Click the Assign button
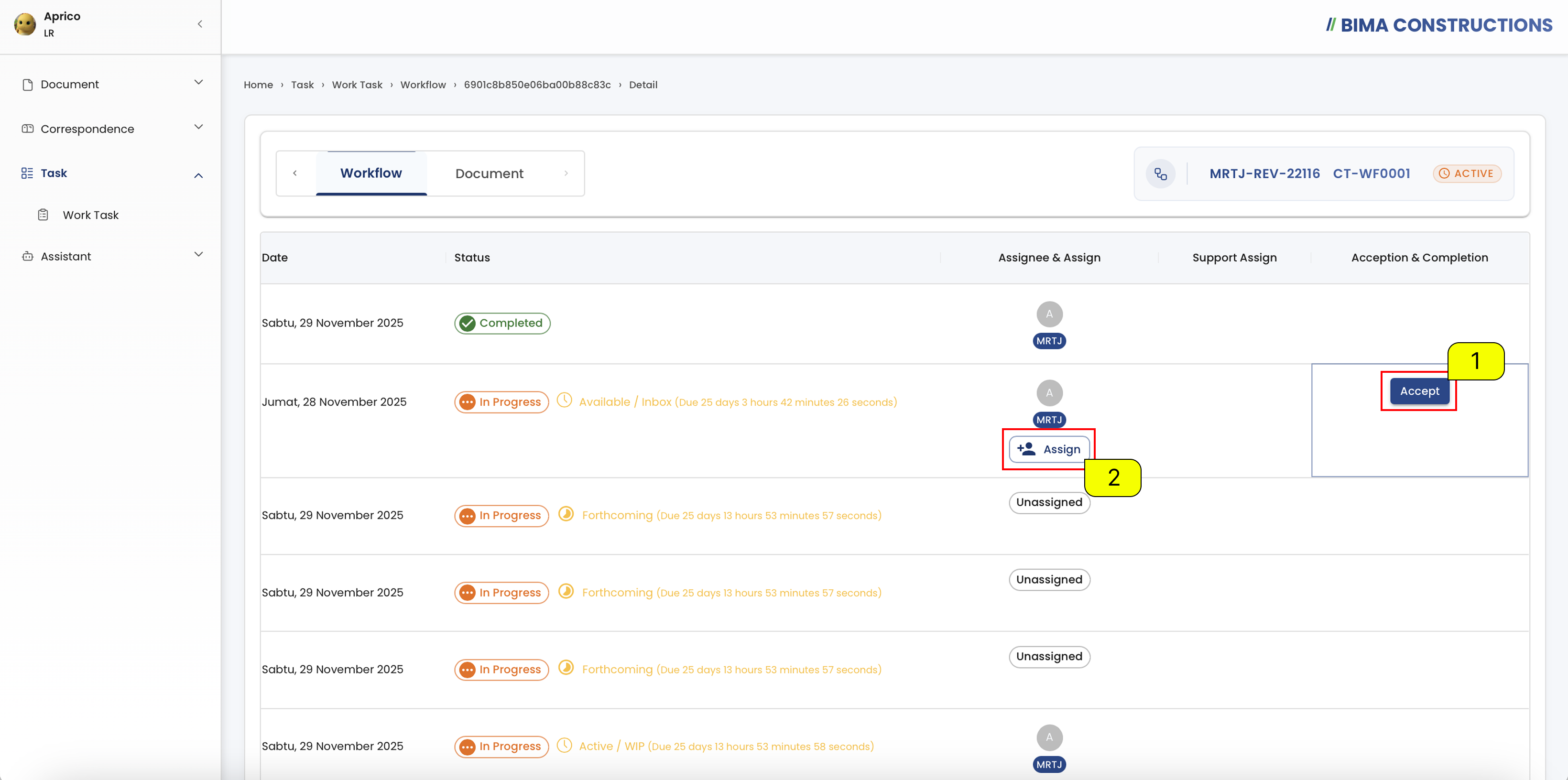The image size is (1568, 780). pyautogui.click(x=1049, y=449)
